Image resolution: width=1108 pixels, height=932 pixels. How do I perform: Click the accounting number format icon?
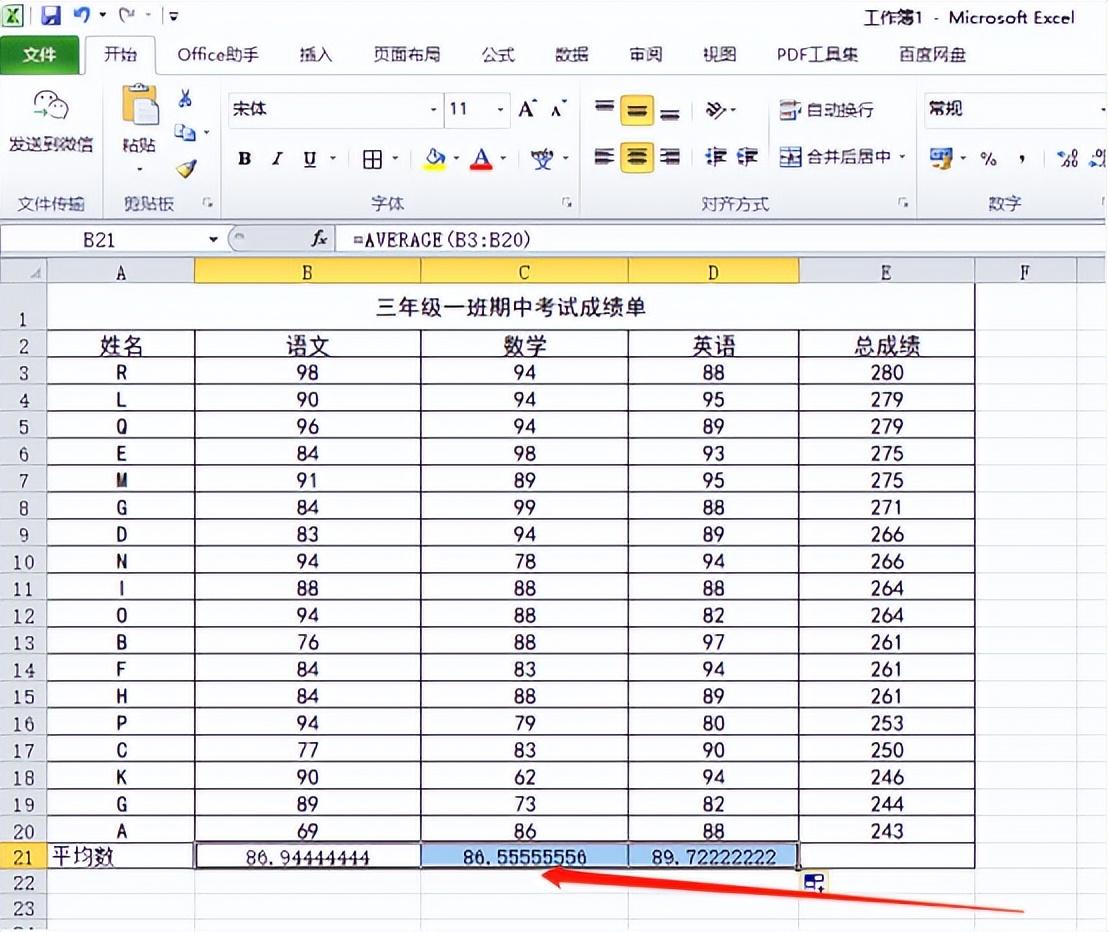(941, 158)
